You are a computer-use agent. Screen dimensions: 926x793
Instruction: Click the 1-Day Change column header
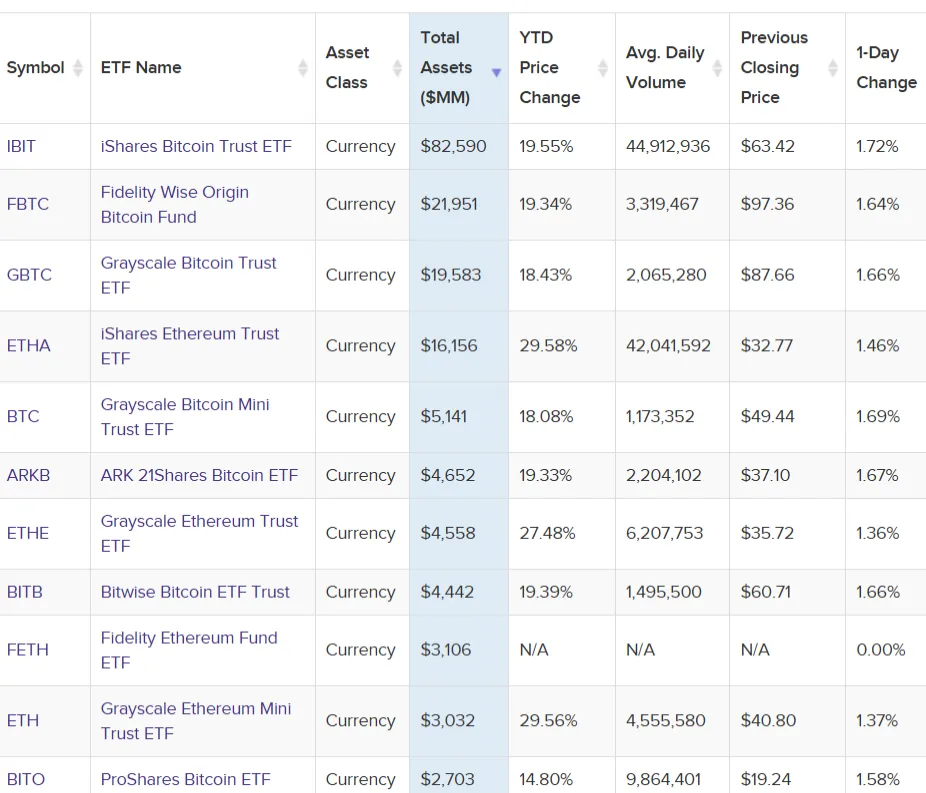[x=886, y=68]
